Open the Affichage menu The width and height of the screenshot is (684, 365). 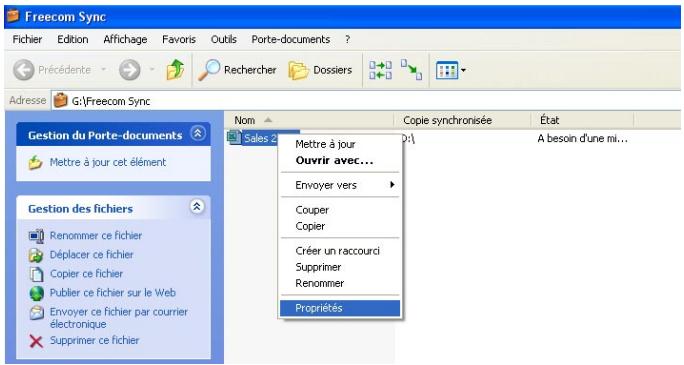pos(125,39)
